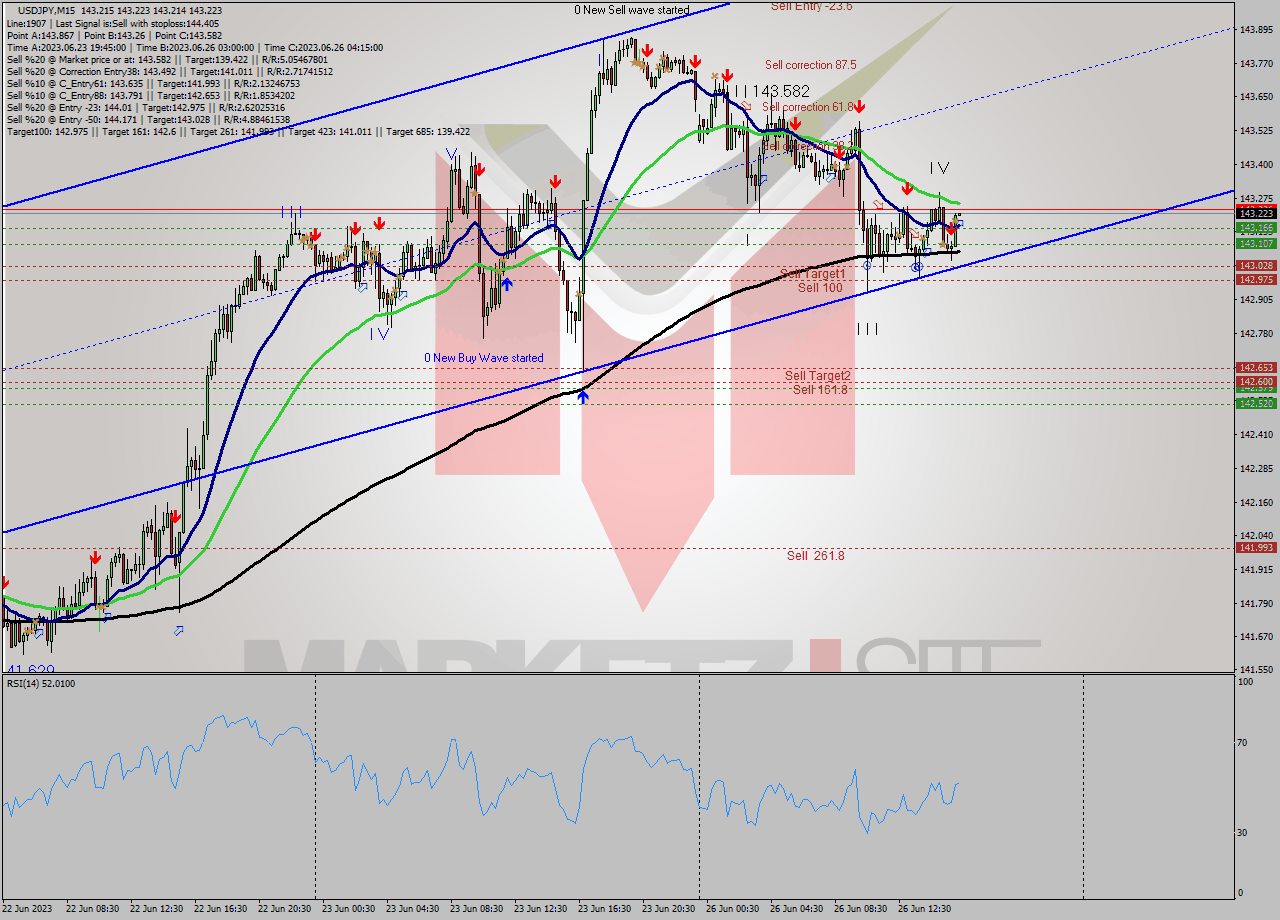This screenshot has width=1280, height=920.
Task: Click the green 142.520 price tag
Action: (x=1256, y=403)
